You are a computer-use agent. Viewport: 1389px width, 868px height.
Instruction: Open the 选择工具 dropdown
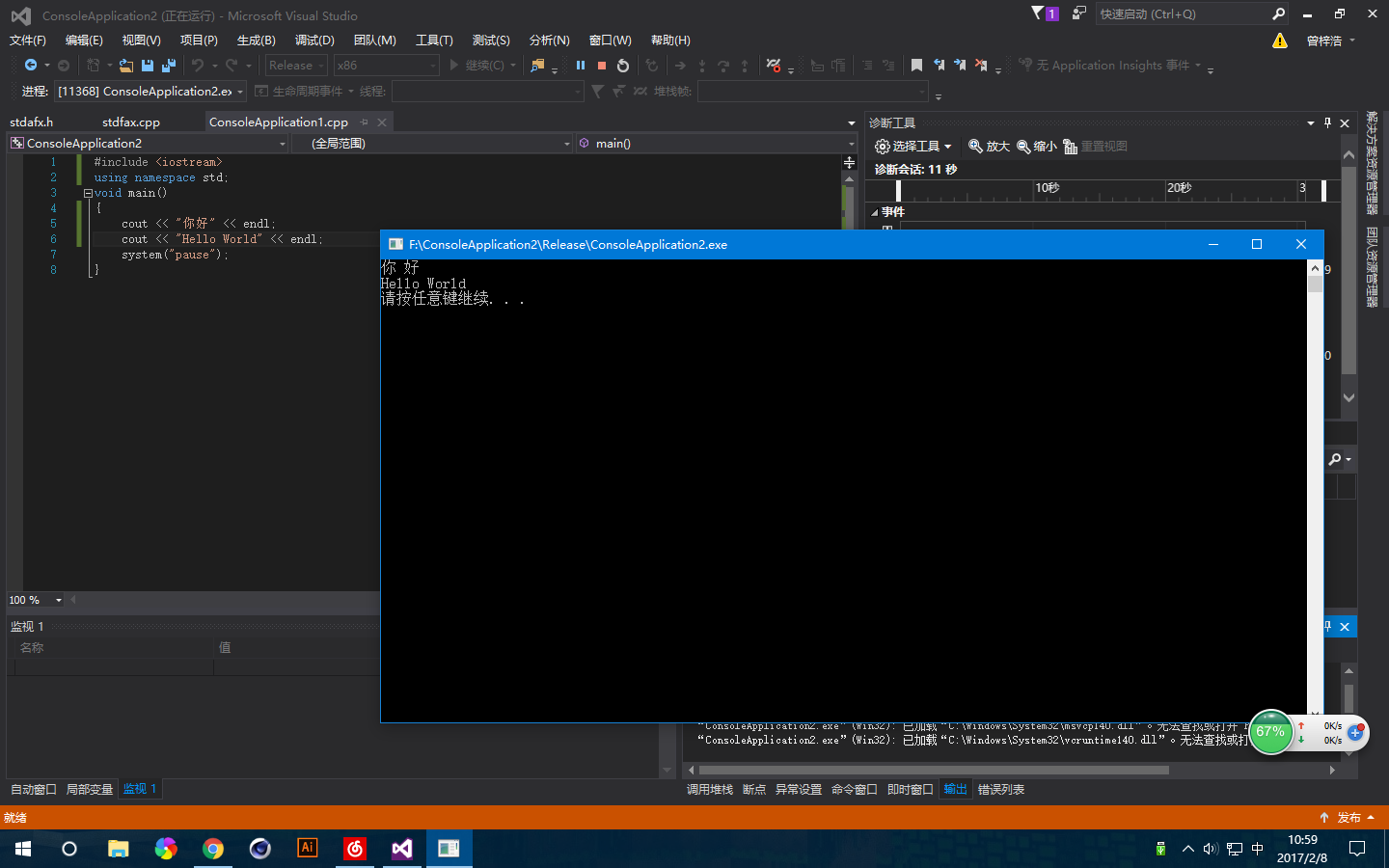click(x=913, y=147)
